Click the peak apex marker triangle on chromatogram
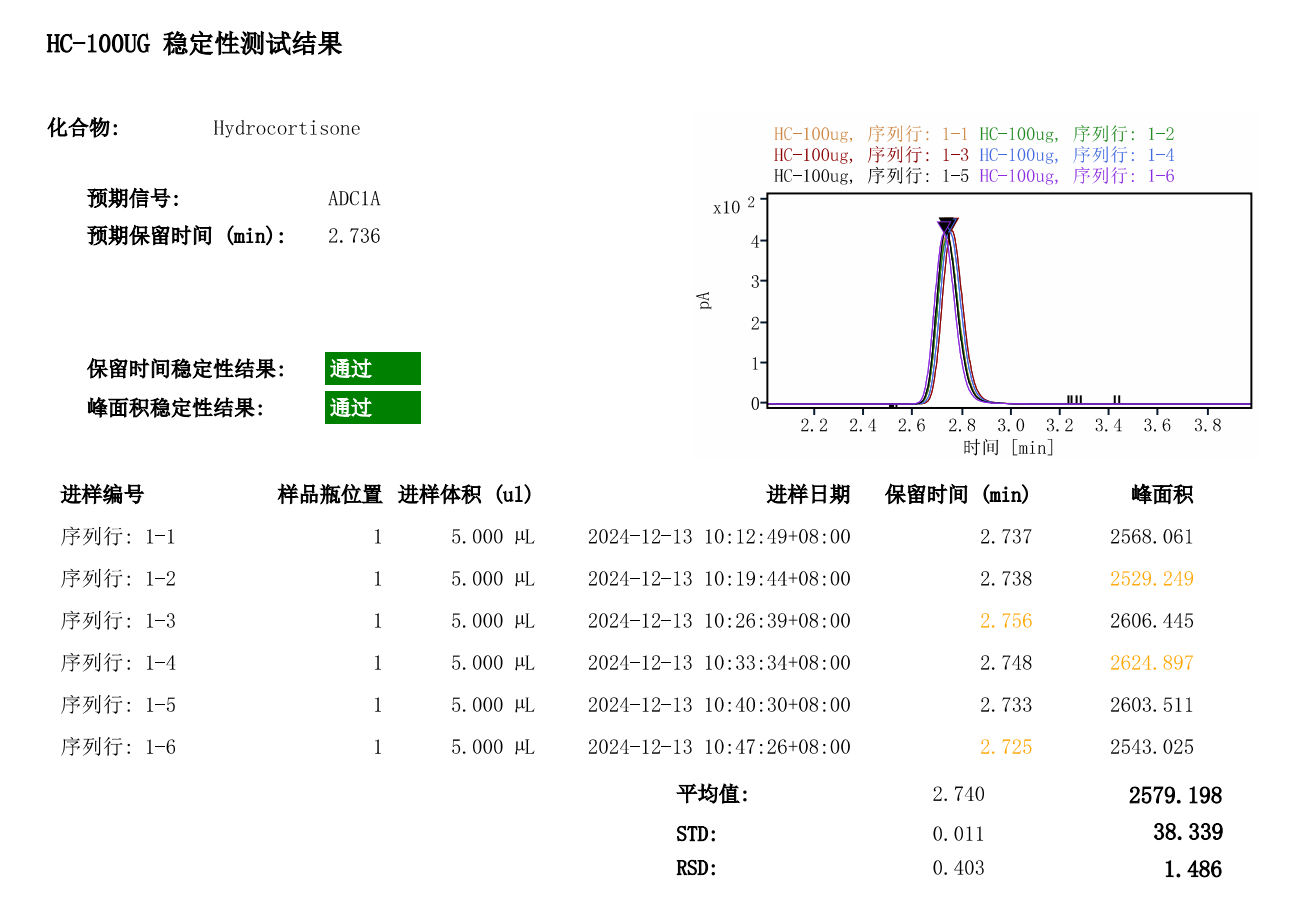The height and width of the screenshot is (901, 1300). (x=948, y=226)
